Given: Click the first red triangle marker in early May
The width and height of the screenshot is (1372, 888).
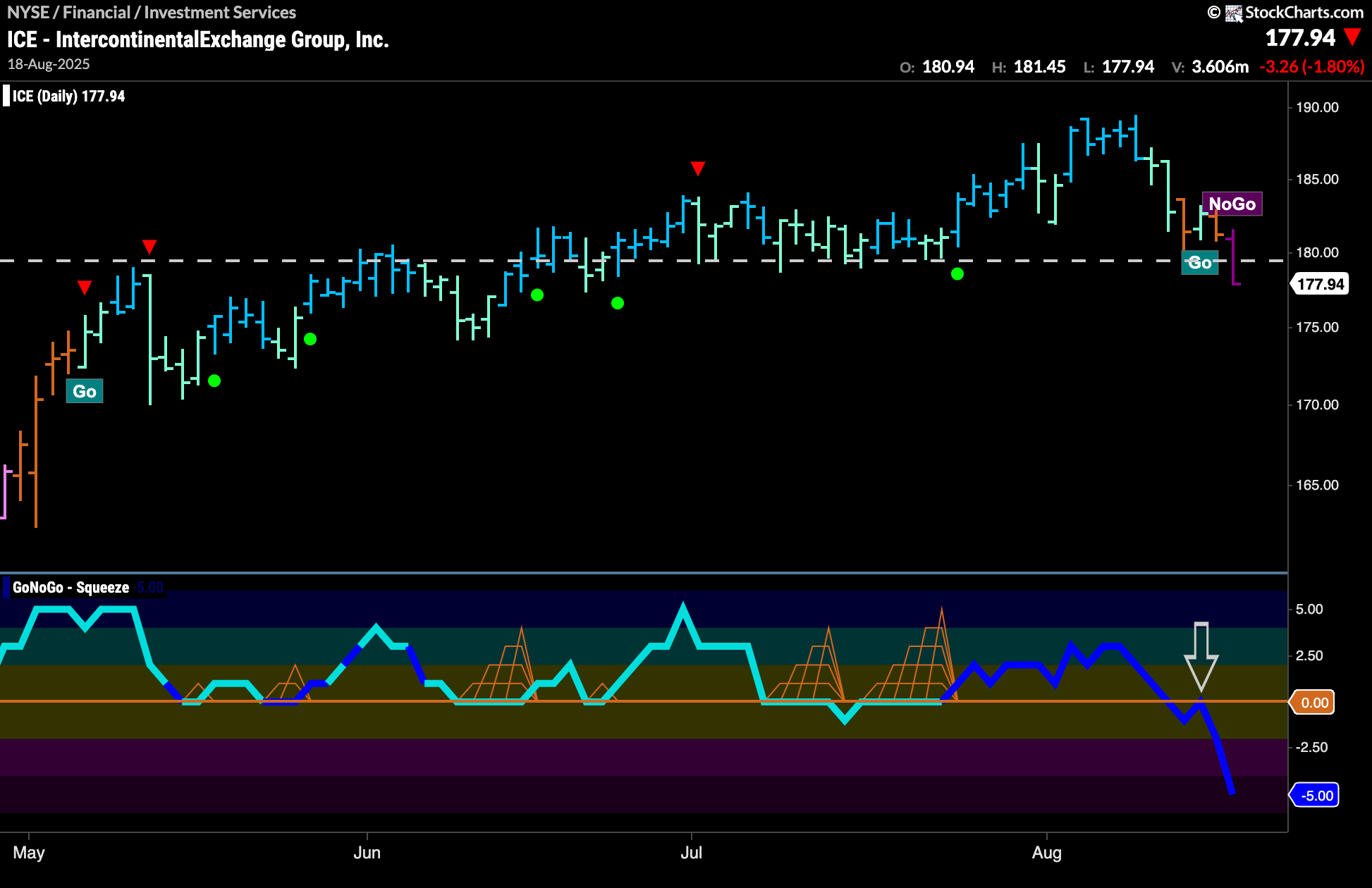Looking at the screenshot, I should 85,288.
